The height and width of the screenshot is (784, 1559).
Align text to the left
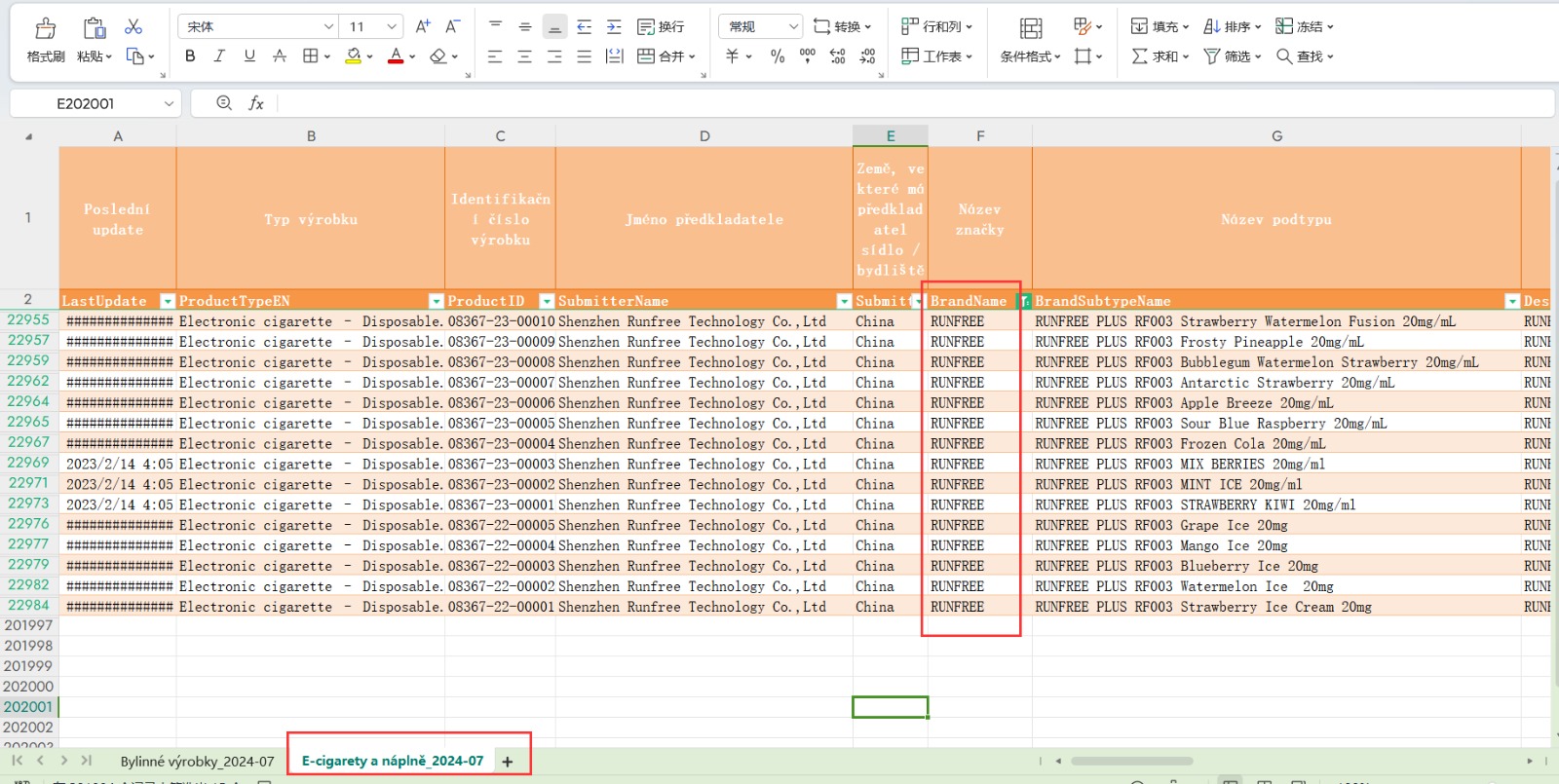pos(495,56)
